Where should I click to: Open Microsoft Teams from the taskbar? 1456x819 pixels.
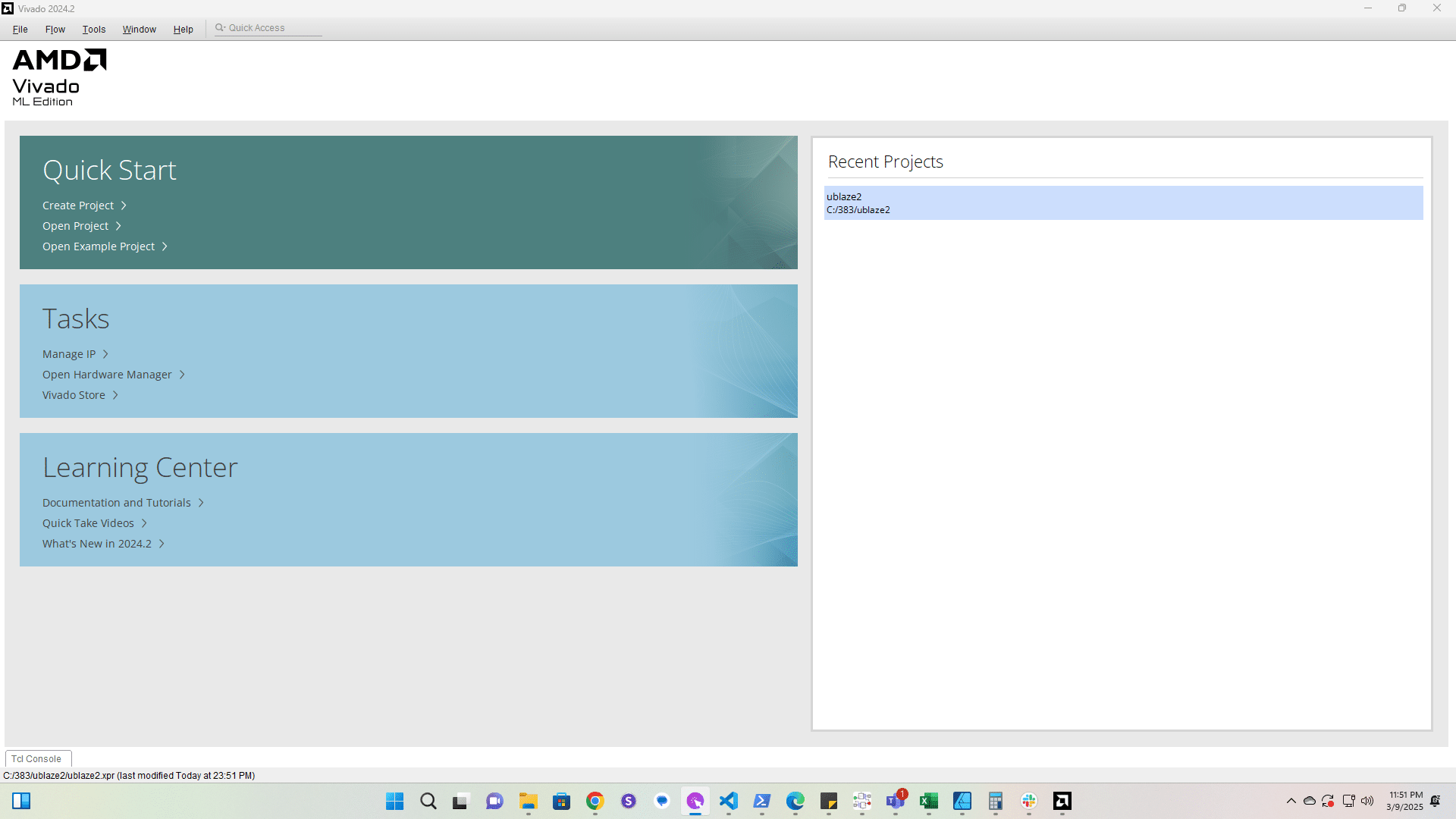pyautogui.click(x=896, y=801)
